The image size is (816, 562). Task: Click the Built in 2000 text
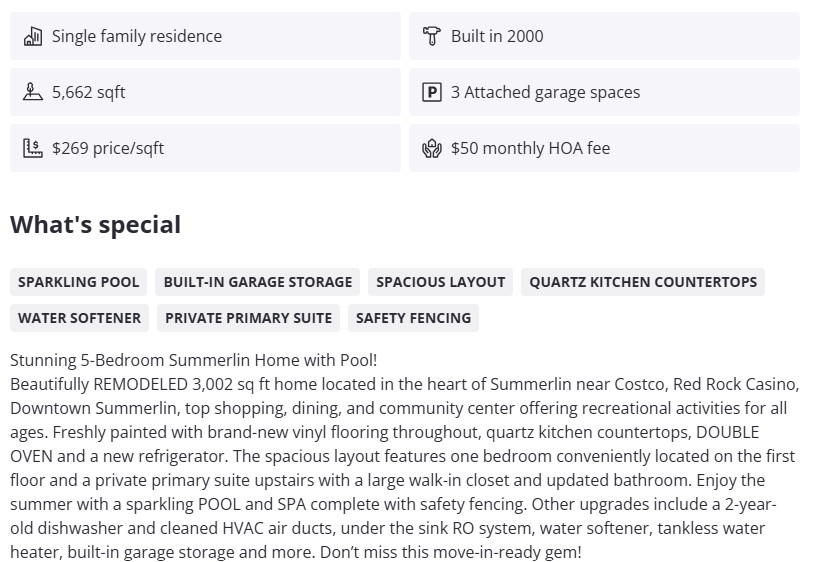click(497, 37)
